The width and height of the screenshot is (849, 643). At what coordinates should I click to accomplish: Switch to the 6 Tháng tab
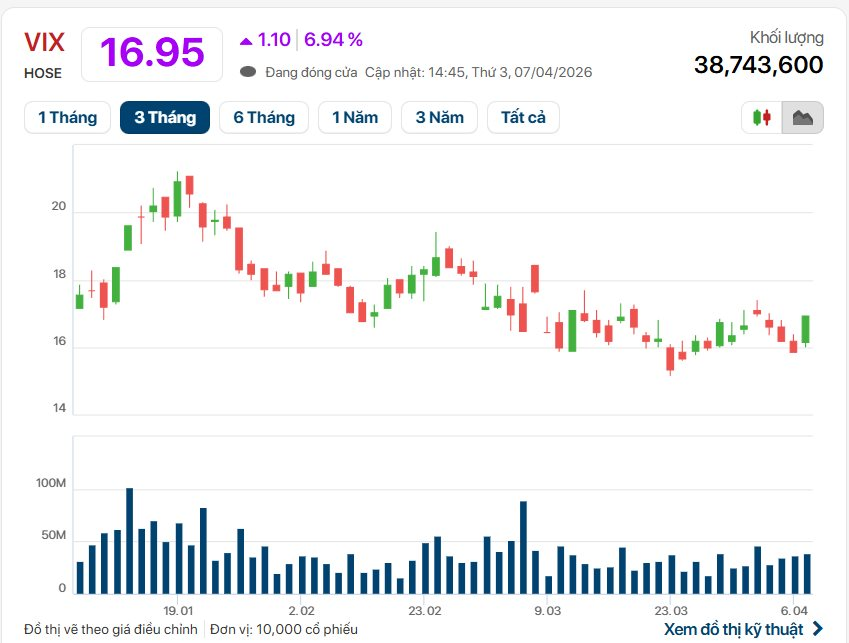263,116
